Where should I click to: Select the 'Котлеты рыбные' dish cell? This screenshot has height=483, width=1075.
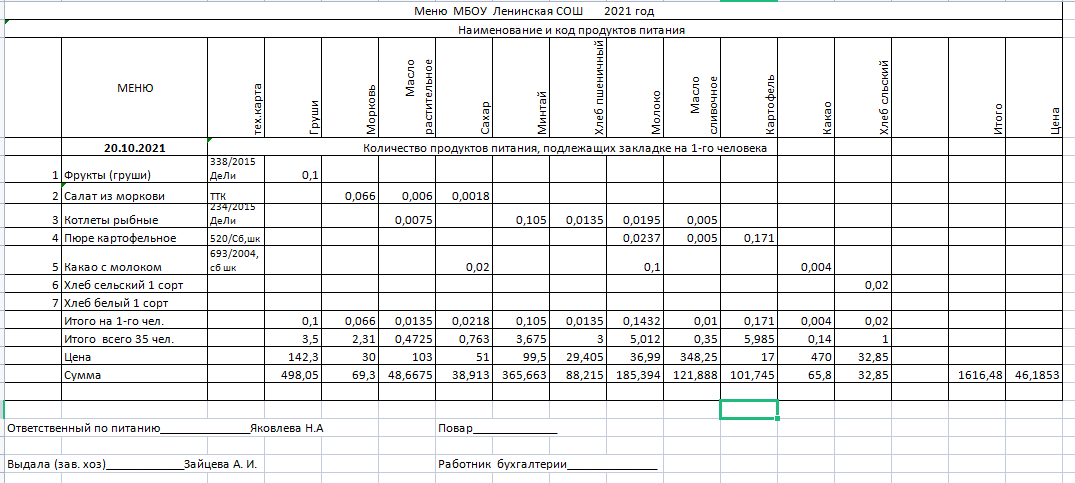tap(110, 219)
